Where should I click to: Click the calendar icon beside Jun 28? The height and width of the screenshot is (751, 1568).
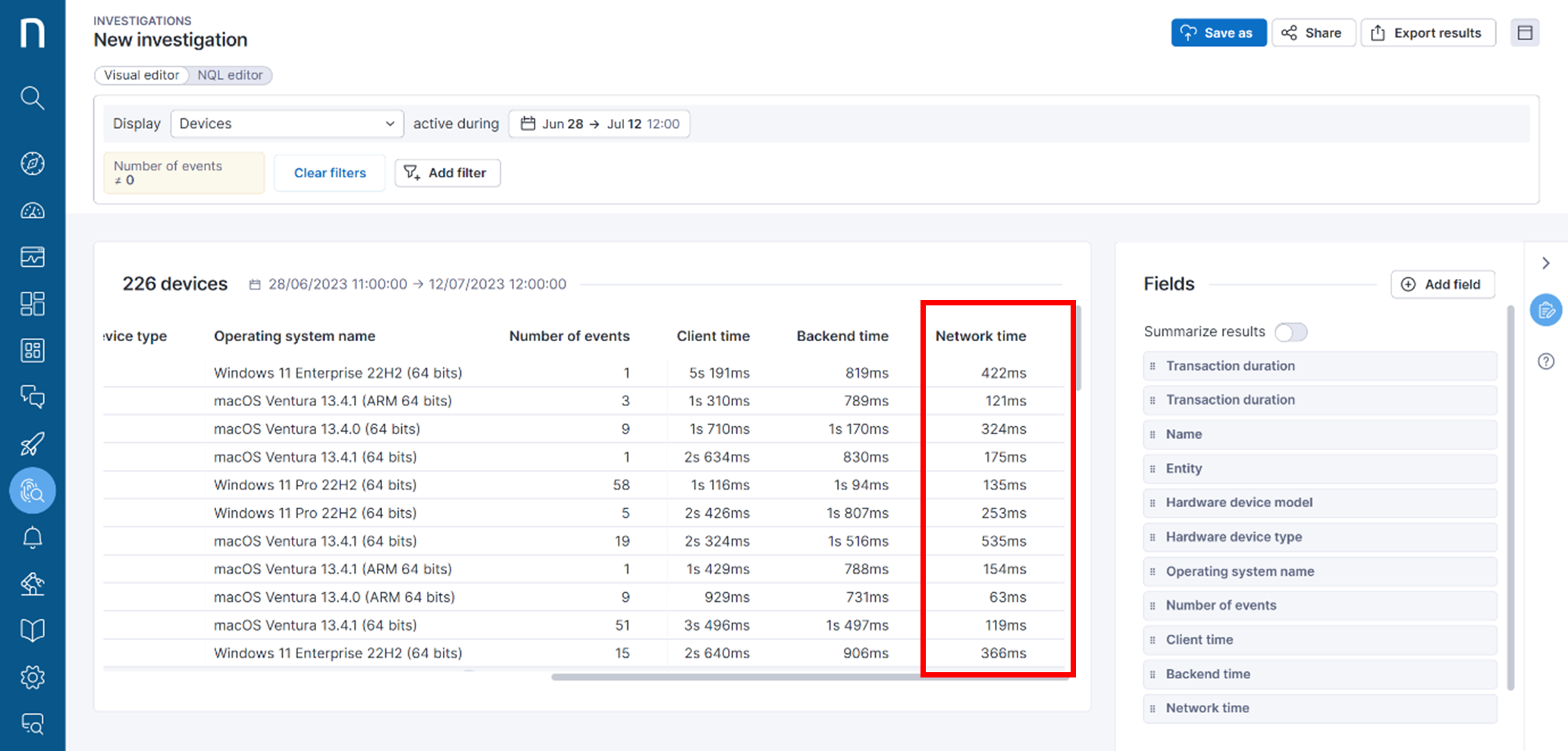tap(528, 124)
